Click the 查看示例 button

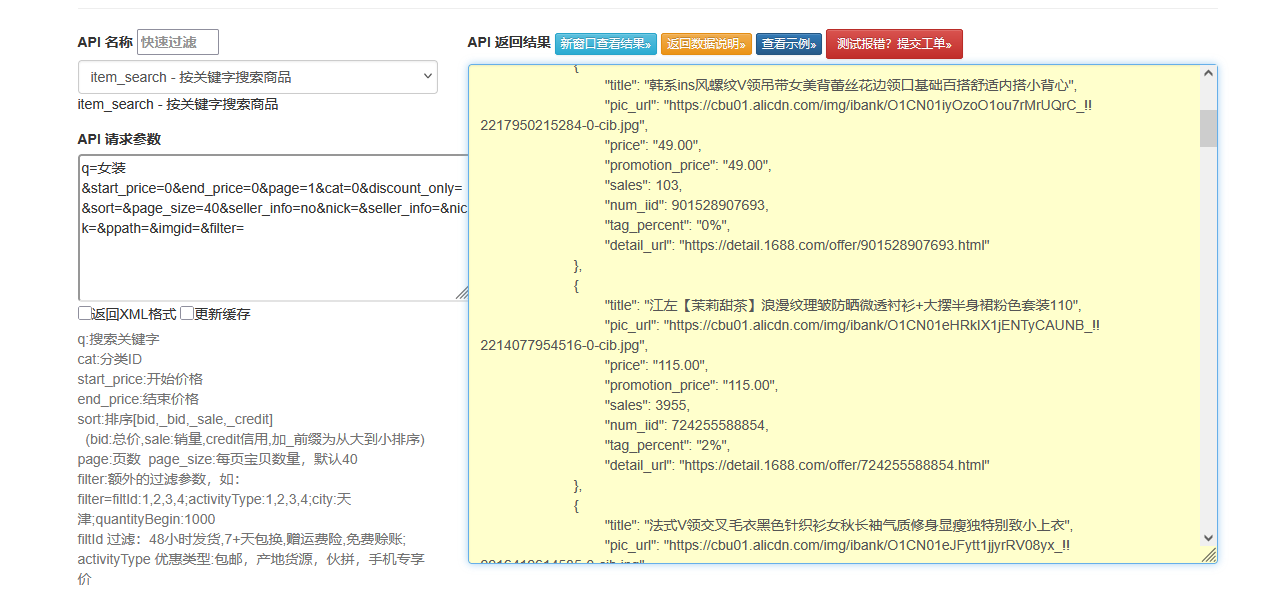click(788, 44)
